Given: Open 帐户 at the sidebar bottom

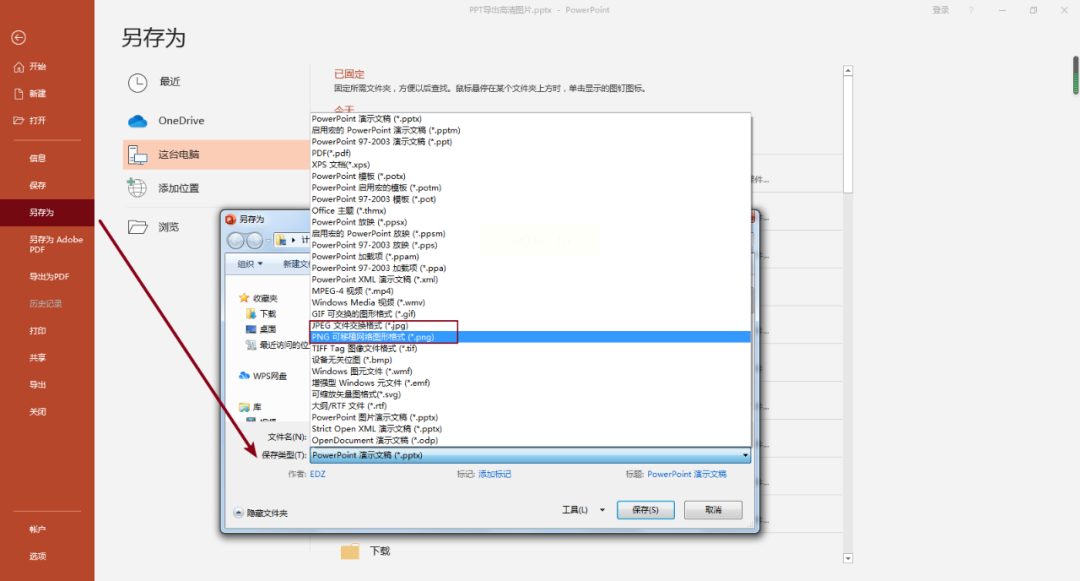Looking at the screenshot, I should [38, 529].
